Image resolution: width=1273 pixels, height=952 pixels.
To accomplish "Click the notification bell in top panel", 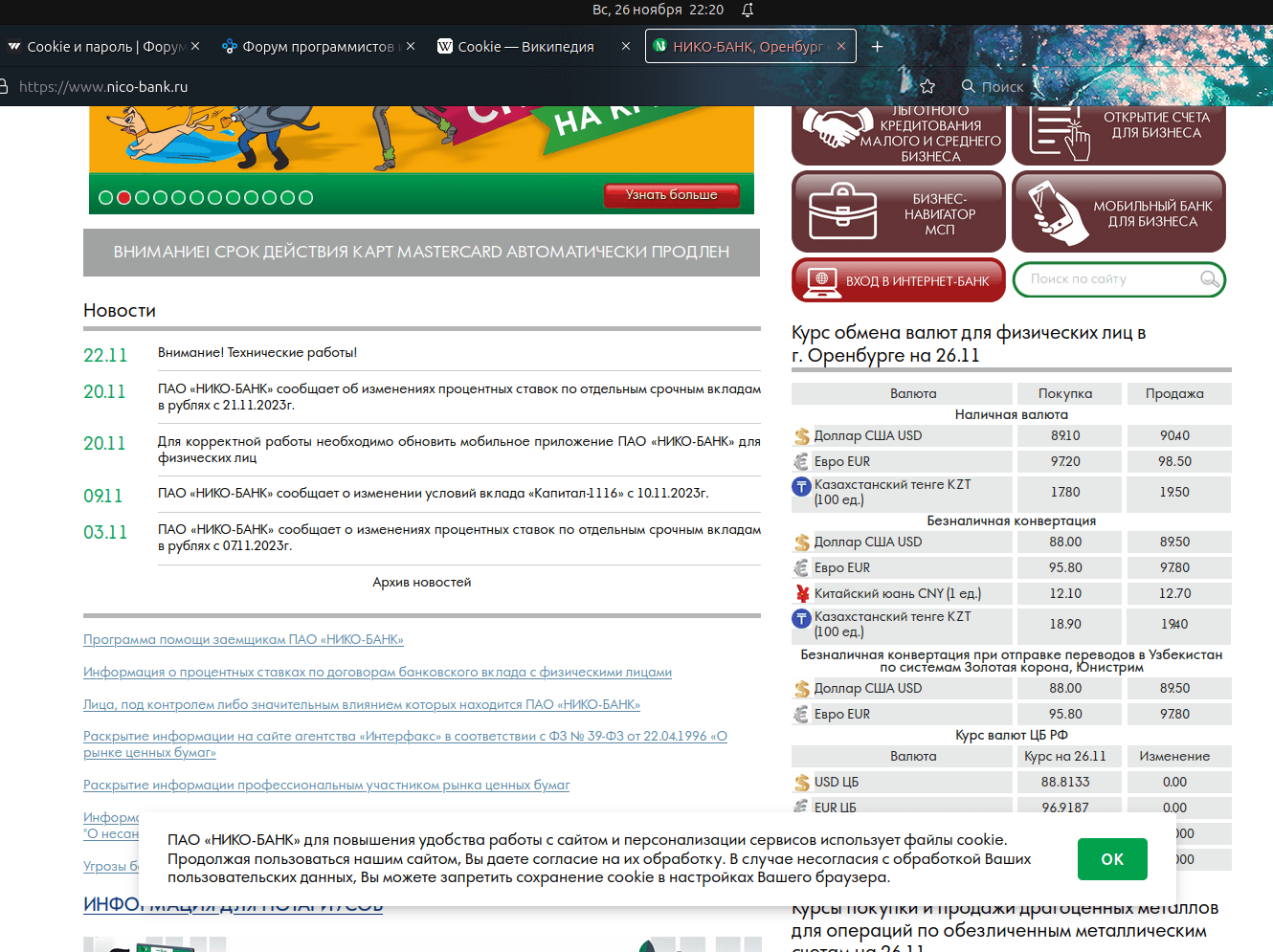I will click(748, 10).
